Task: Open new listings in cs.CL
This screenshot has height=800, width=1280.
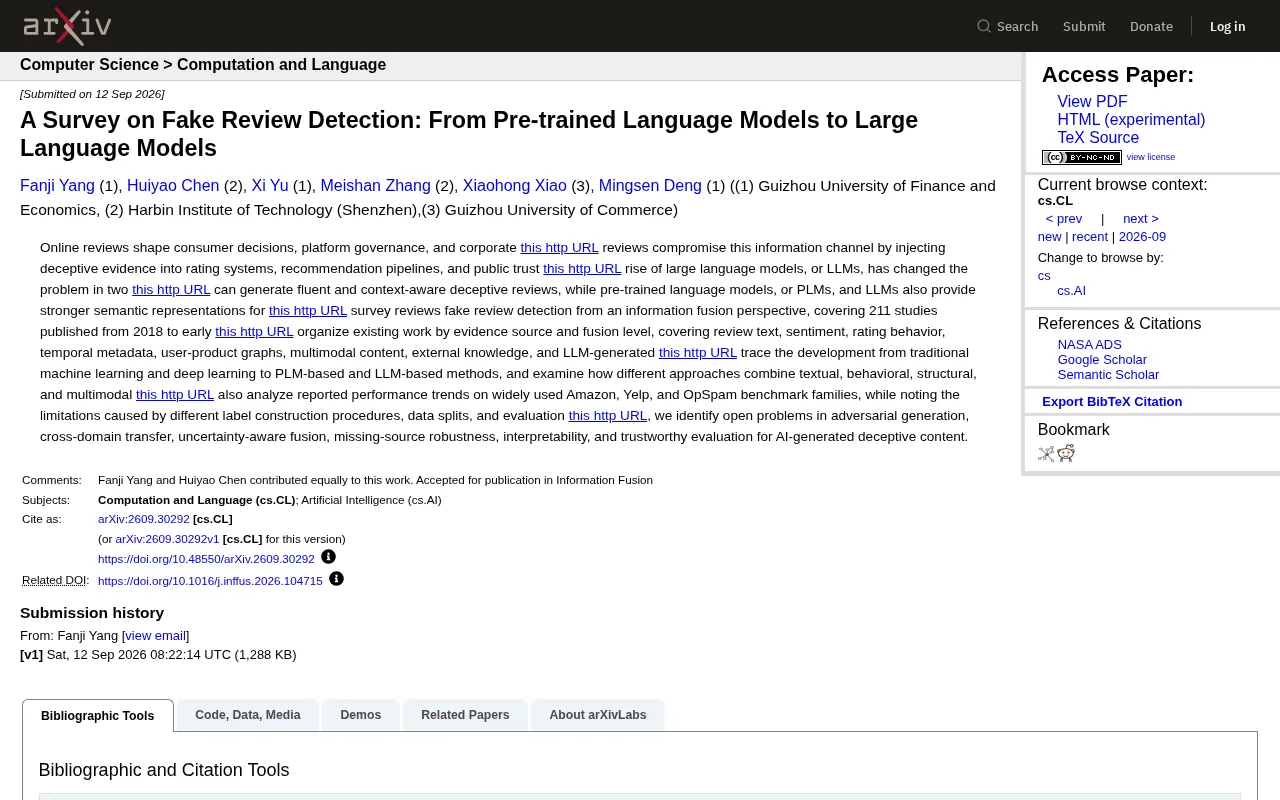Action: pos(1049,237)
